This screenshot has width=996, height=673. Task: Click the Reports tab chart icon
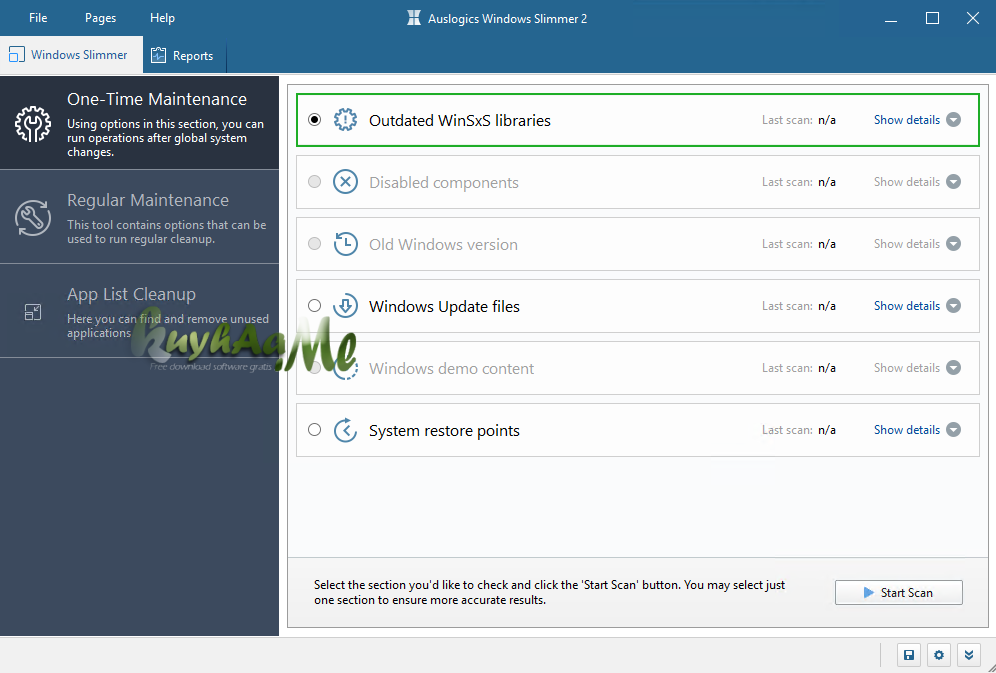pos(158,55)
